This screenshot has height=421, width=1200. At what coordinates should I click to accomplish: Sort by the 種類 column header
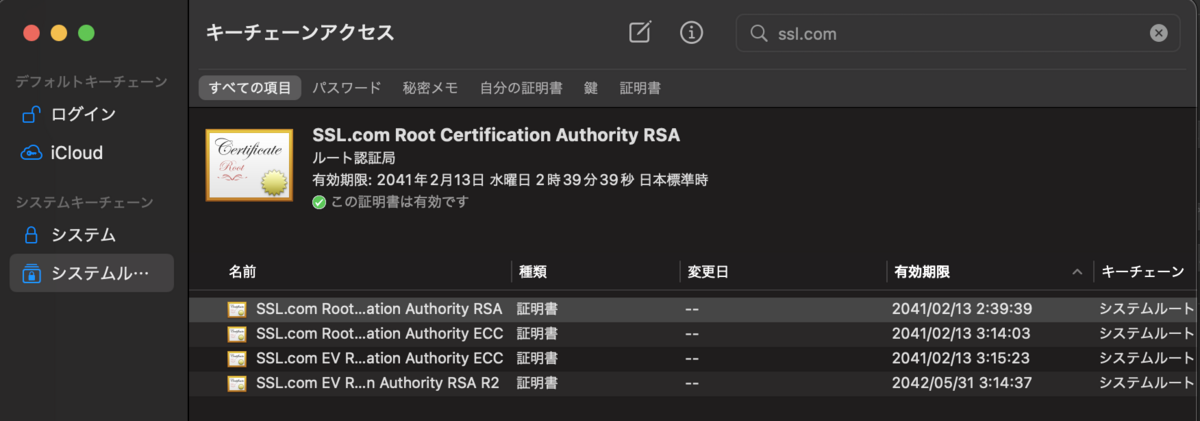click(x=531, y=272)
